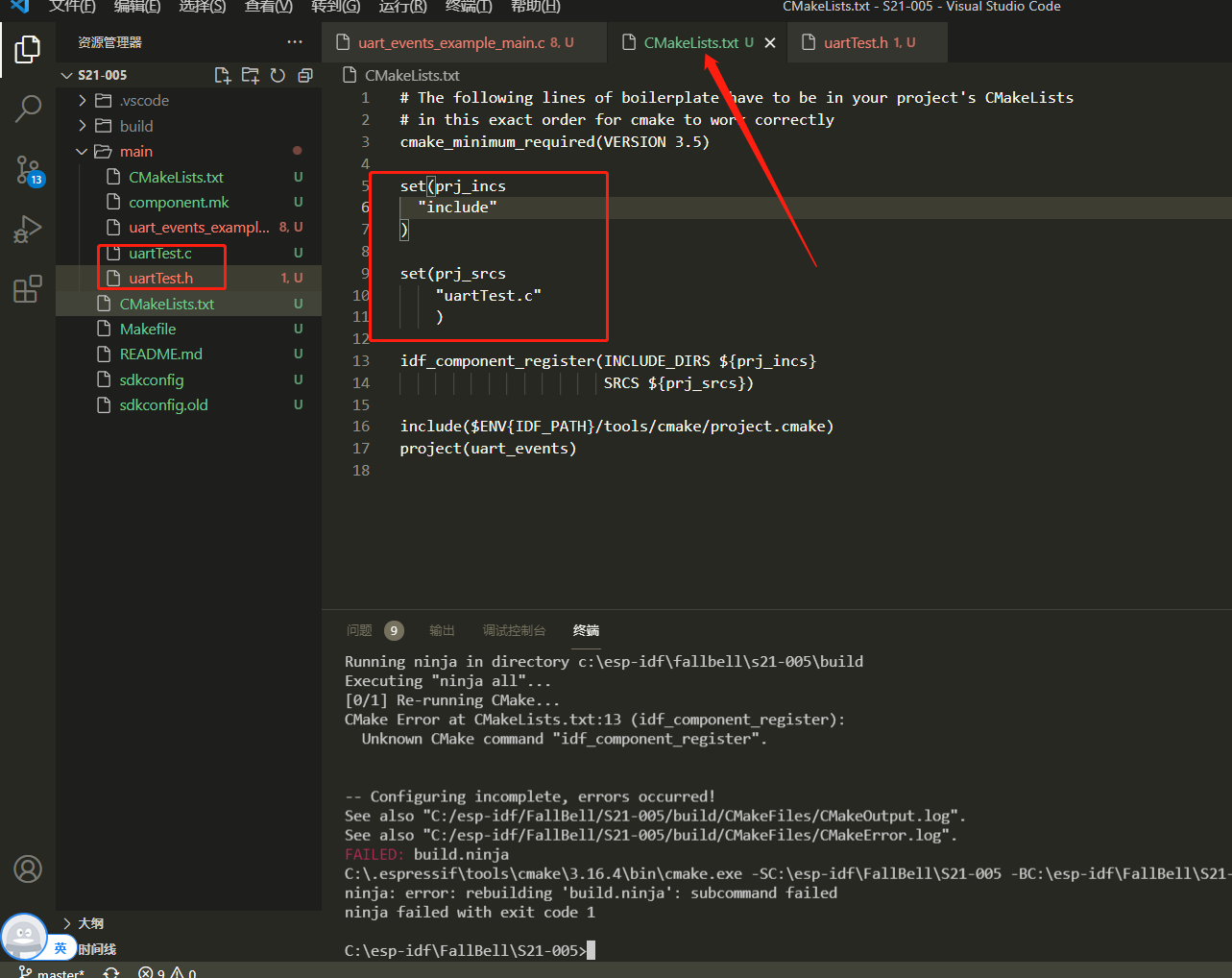Open the Extensions view icon
Image resolution: width=1232 pixels, height=978 pixels.
[x=28, y=288]
